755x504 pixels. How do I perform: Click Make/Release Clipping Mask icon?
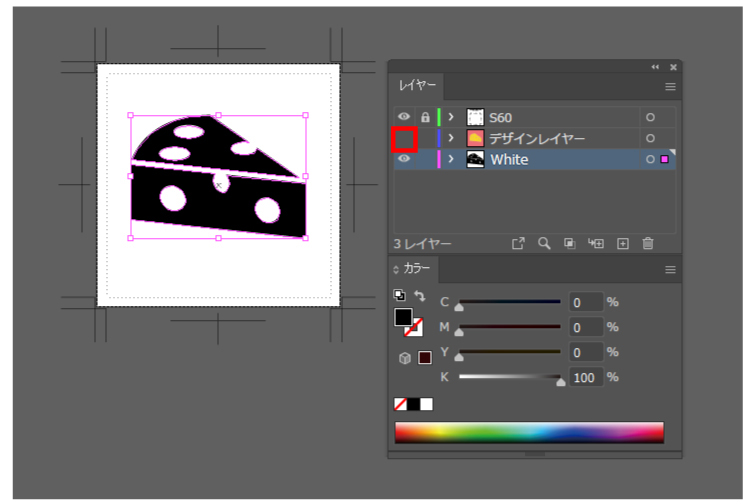tap(570, 243)
